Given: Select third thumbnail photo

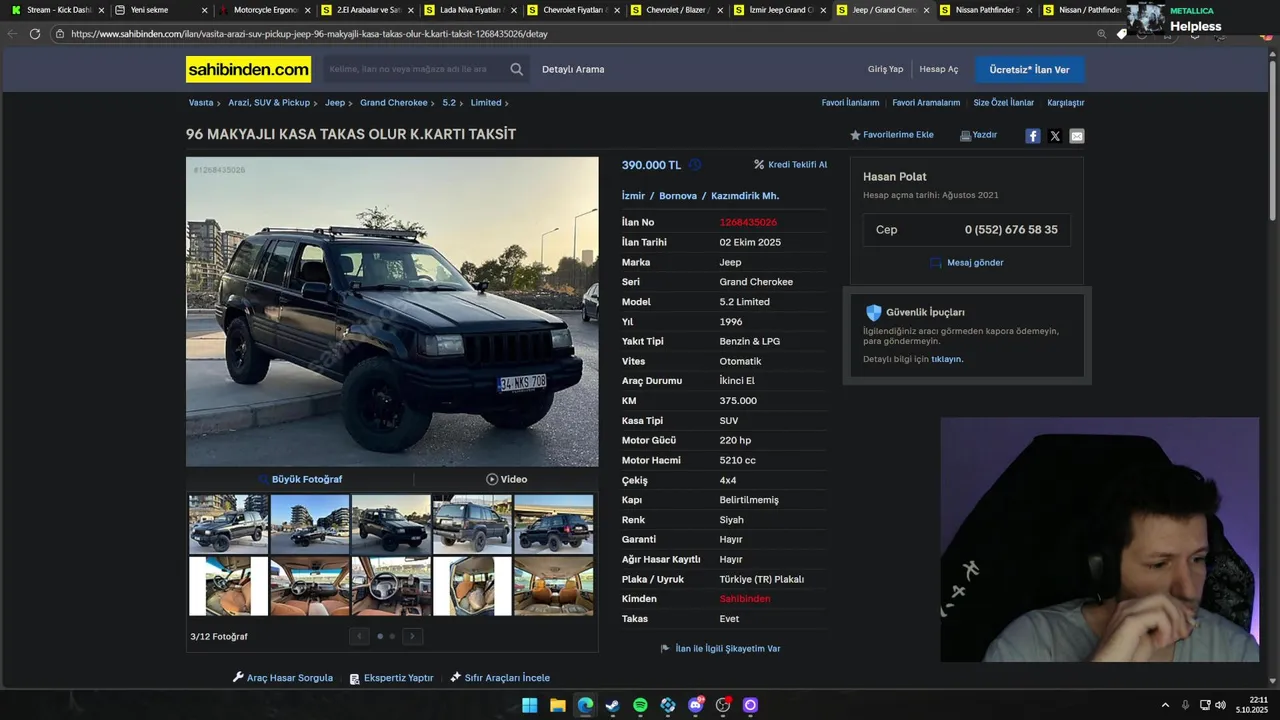Looking at the screenshot, I should coord(391,524).
